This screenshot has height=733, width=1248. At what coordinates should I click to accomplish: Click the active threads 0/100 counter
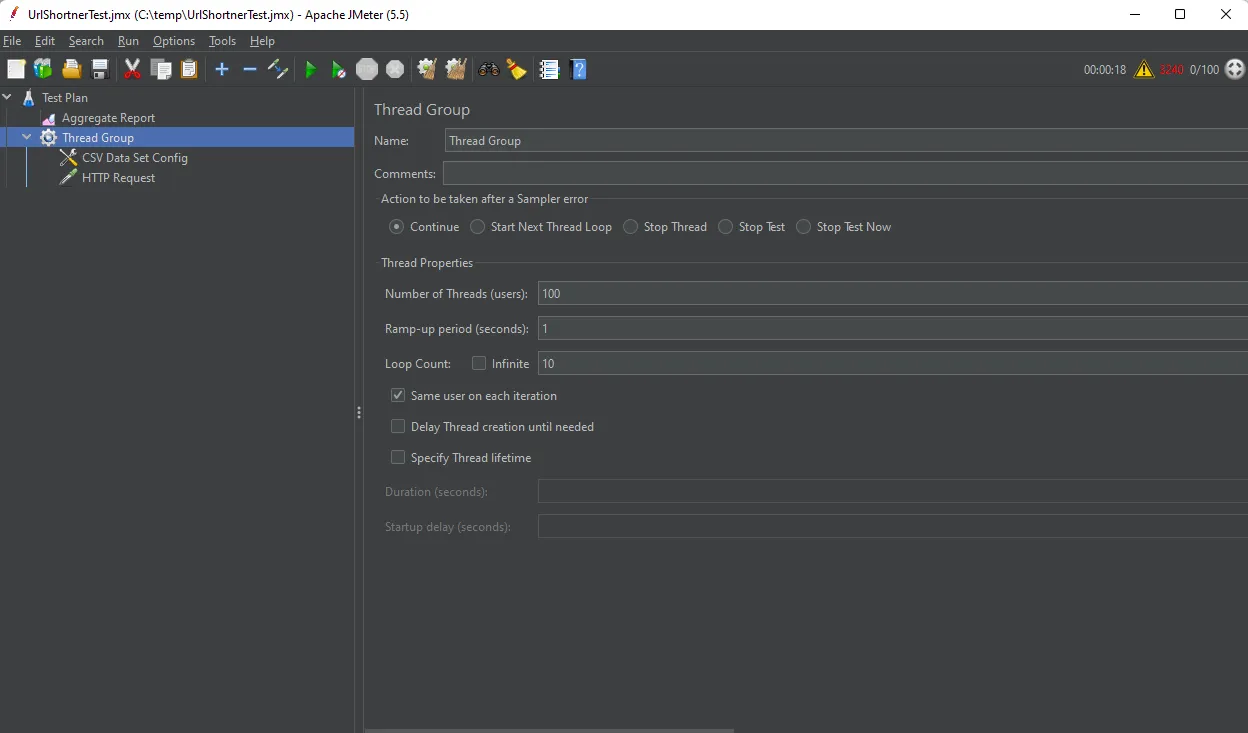coord(1204,70)
